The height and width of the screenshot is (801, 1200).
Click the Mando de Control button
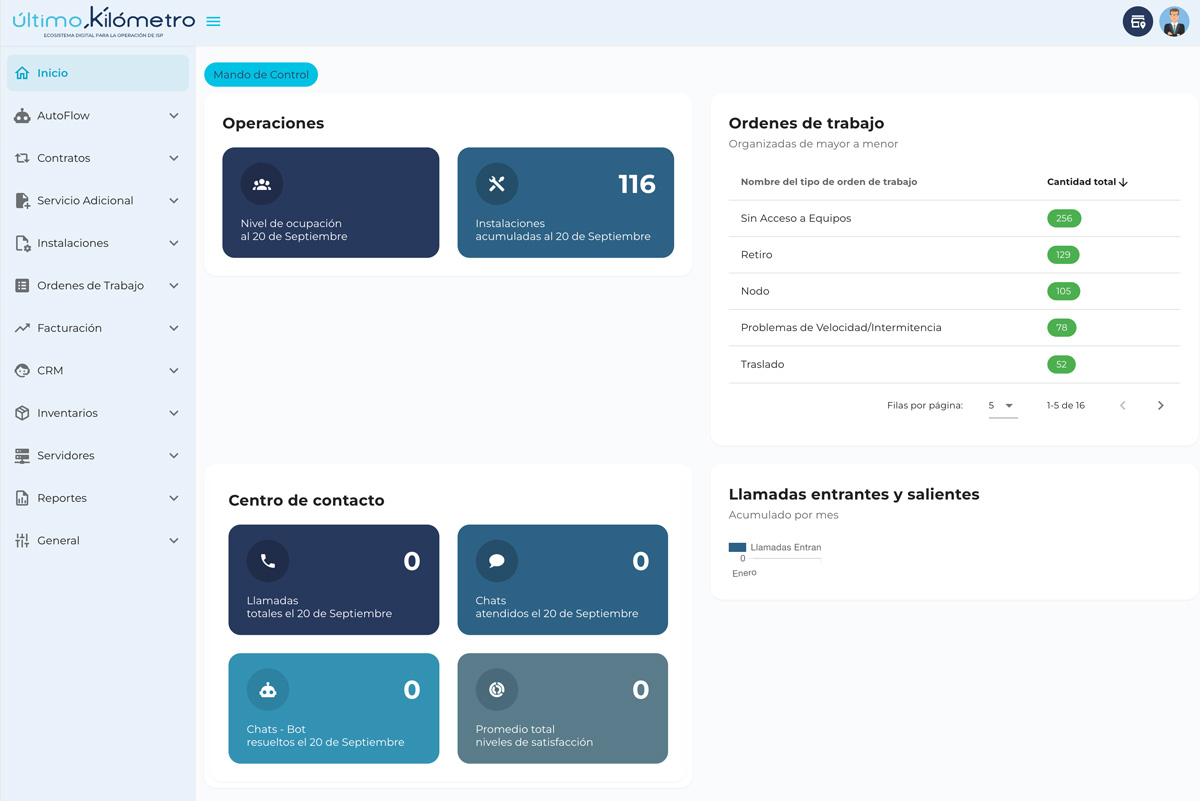(x=261, y=75)
